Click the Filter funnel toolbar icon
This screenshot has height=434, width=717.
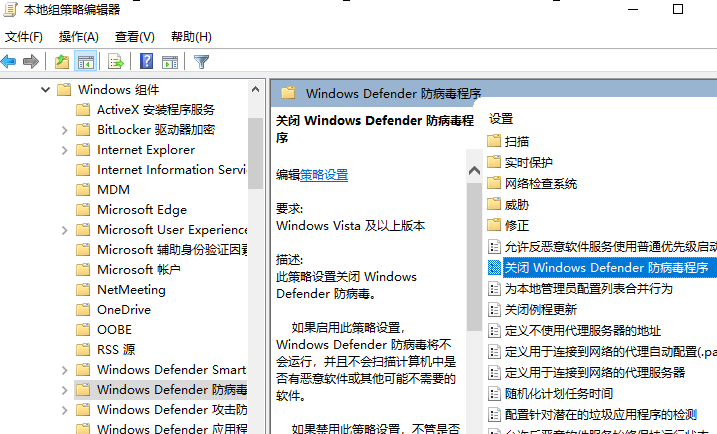(201, 61)
